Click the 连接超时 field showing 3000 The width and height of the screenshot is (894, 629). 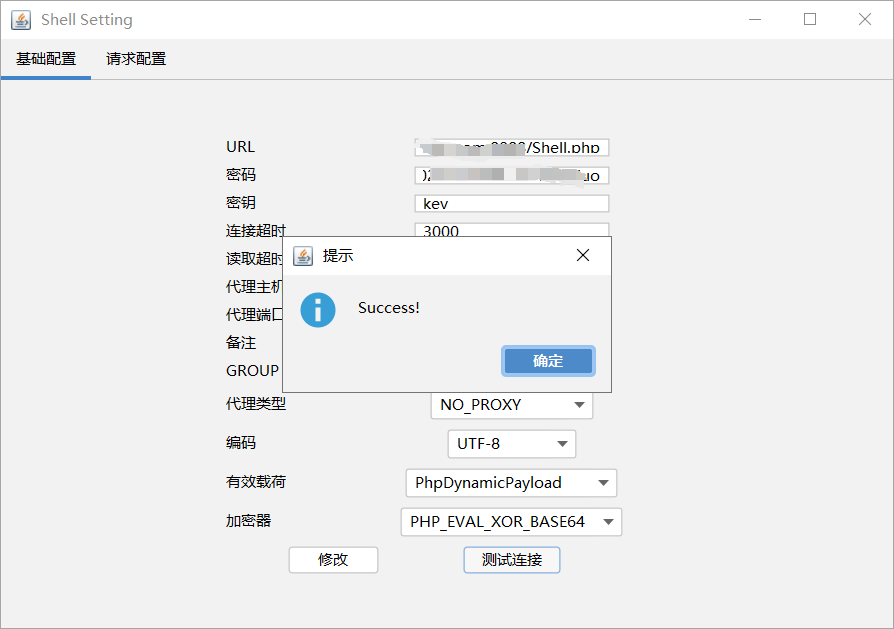click(x=511, y=230)
